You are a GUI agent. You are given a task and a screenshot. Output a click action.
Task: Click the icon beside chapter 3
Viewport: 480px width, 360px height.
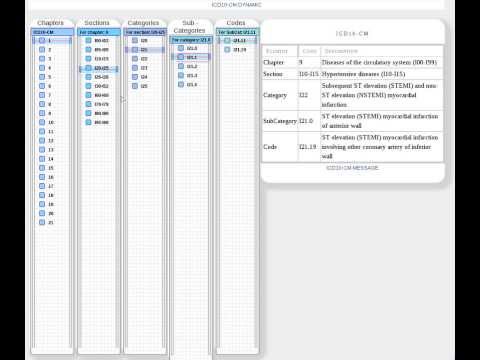coord(42,59)
